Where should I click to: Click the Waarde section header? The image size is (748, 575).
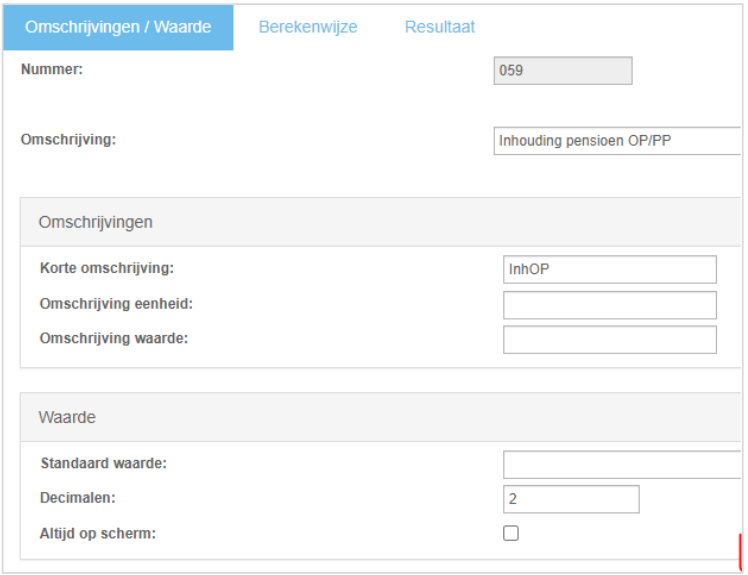pos(381,417)
